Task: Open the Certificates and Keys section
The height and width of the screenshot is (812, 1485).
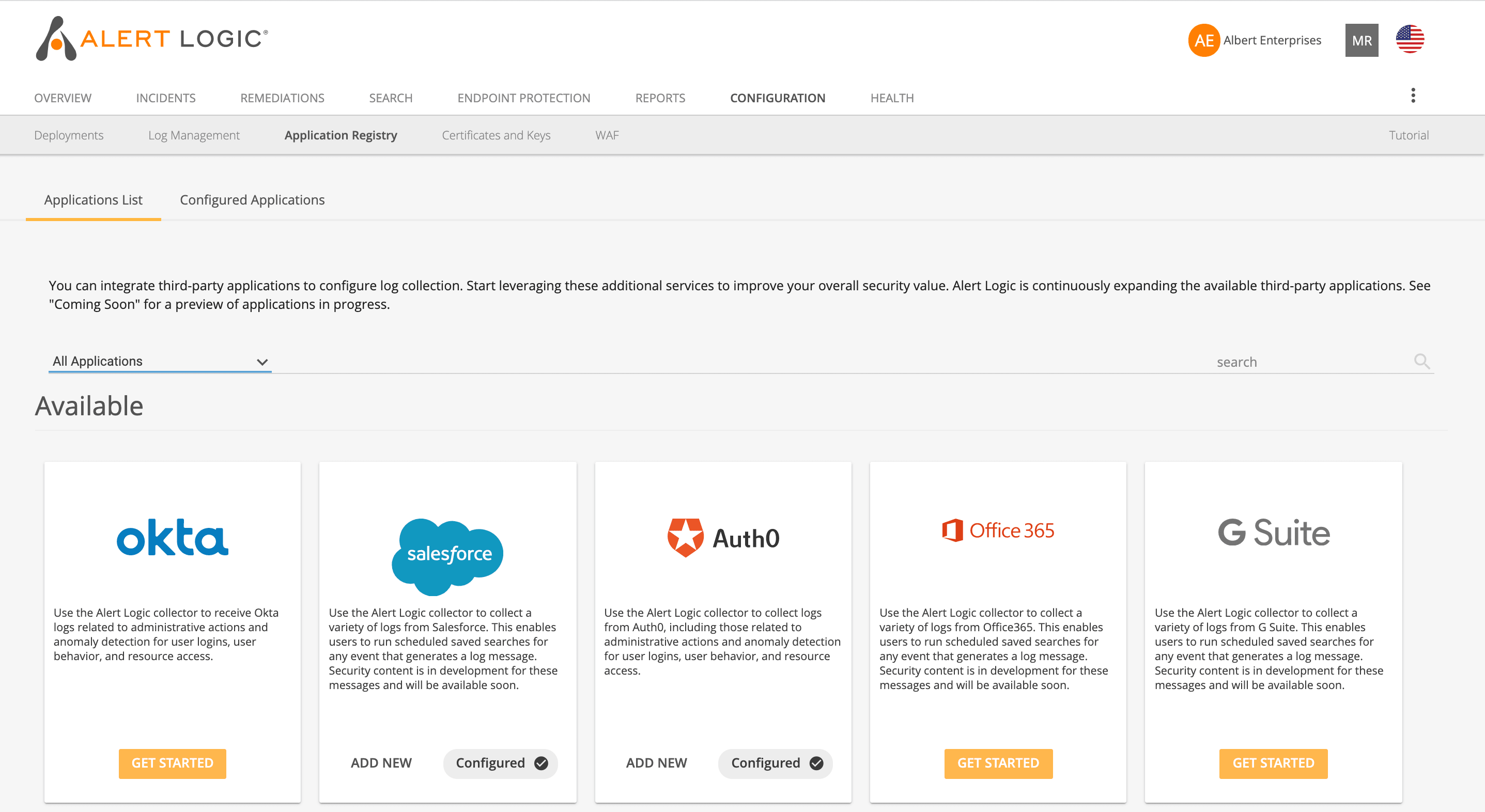Action: tap(496, 135)
